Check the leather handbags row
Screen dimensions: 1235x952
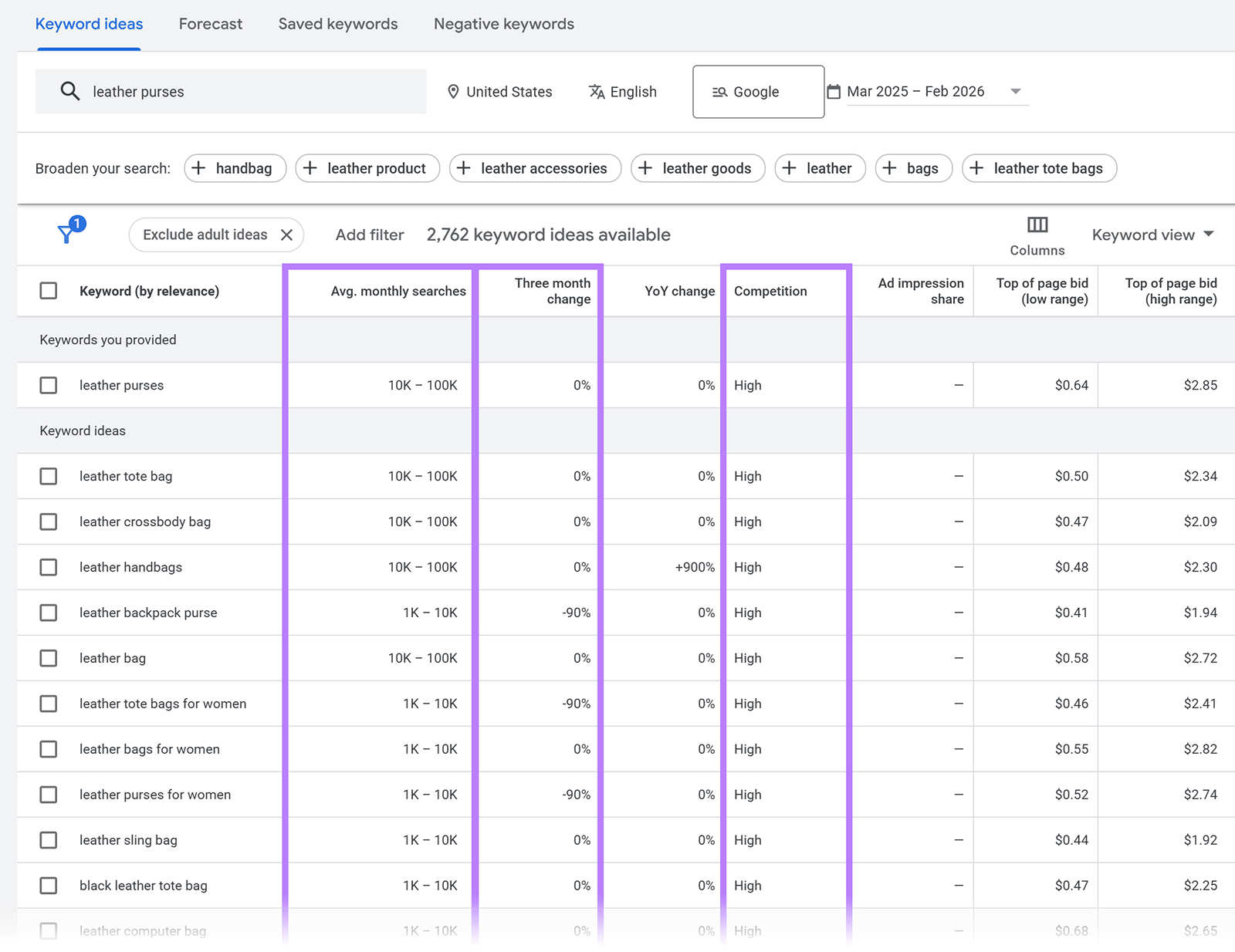point(49,567)
